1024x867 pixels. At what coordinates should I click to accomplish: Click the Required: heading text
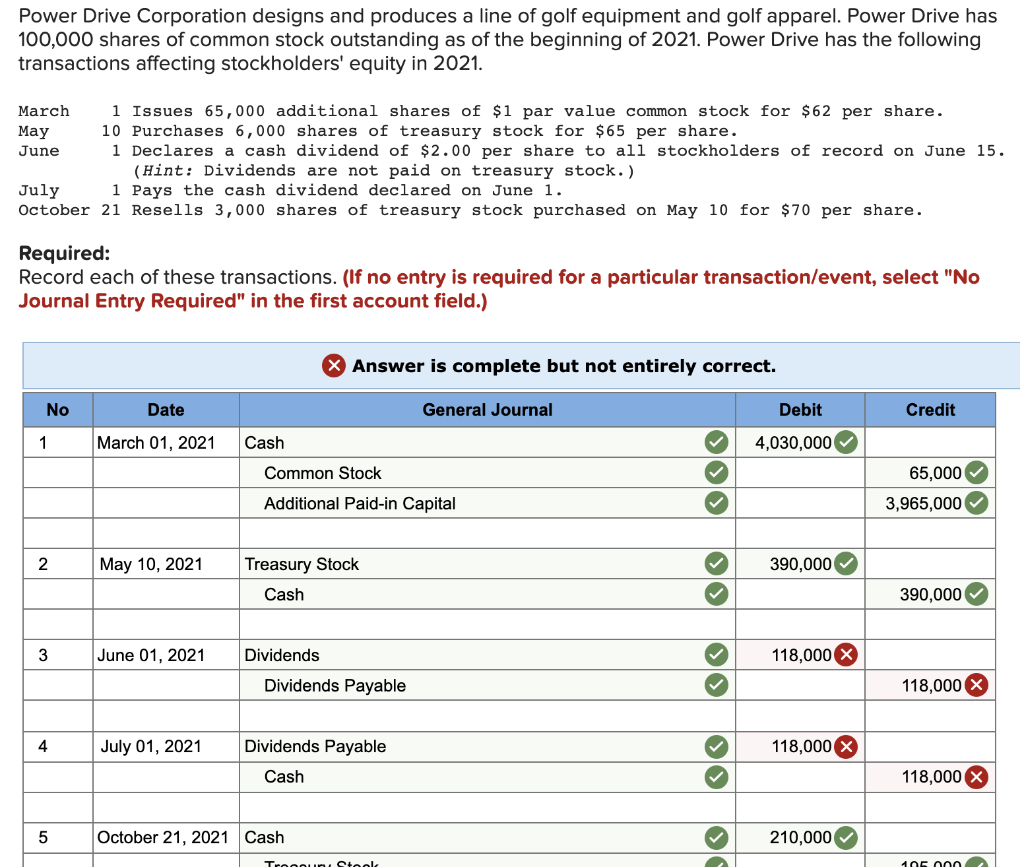(x=64, y=253)
